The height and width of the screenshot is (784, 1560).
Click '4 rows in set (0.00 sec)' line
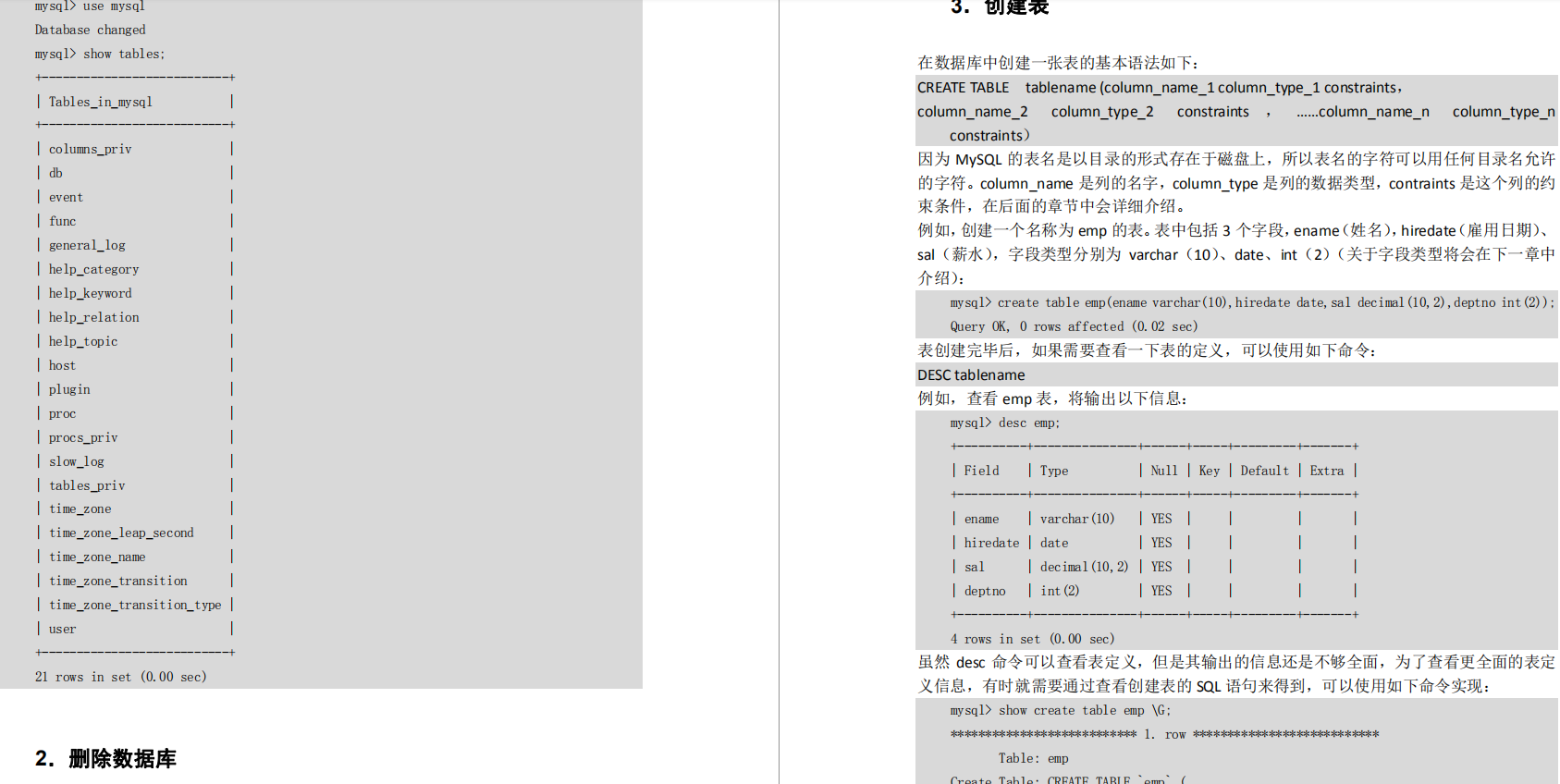coord(1032,639)
